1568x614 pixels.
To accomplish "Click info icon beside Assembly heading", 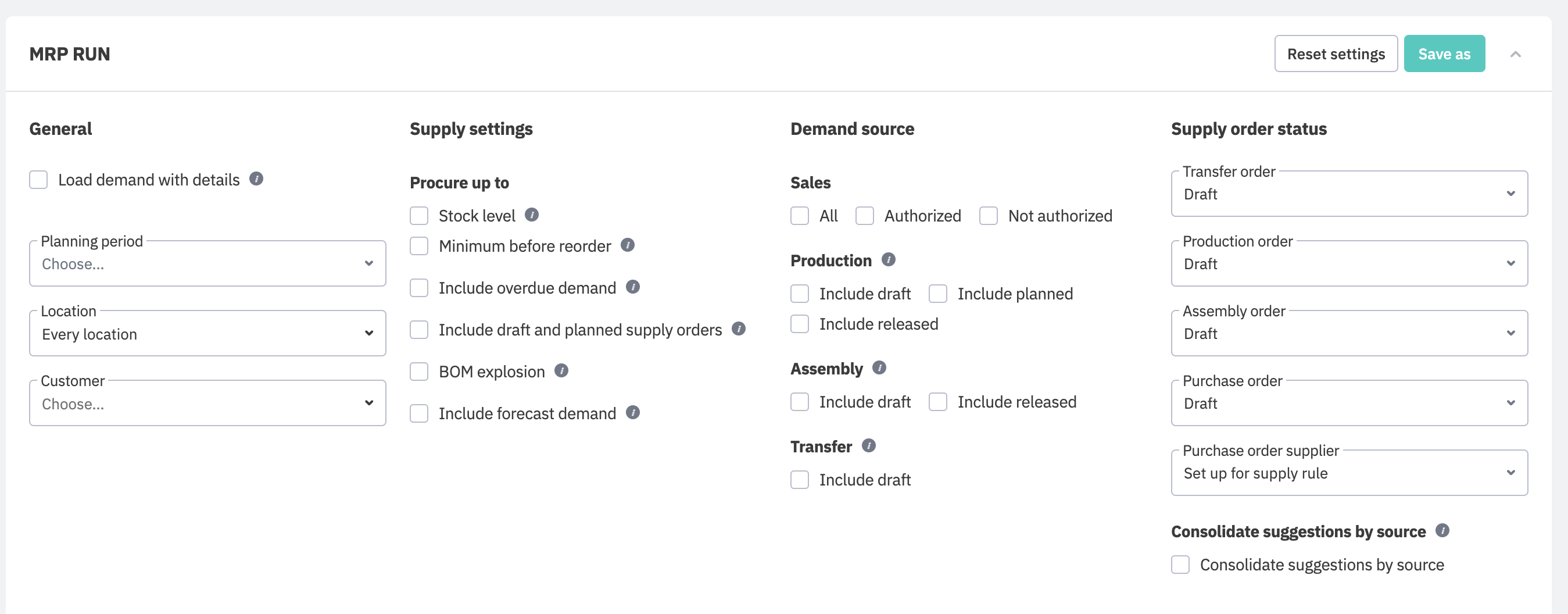I will click(879, 368).
